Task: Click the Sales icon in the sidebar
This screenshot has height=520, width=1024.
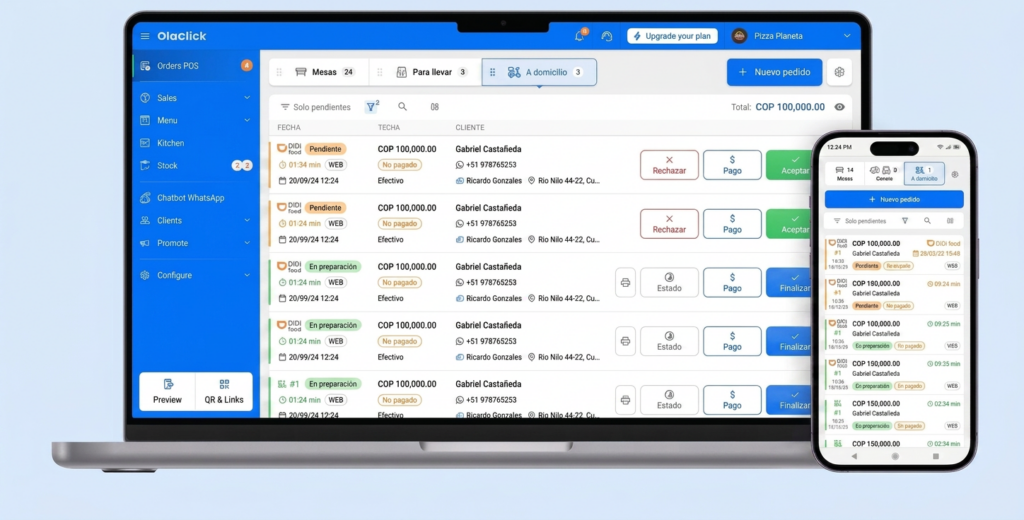Action: (x=145, y=98)
